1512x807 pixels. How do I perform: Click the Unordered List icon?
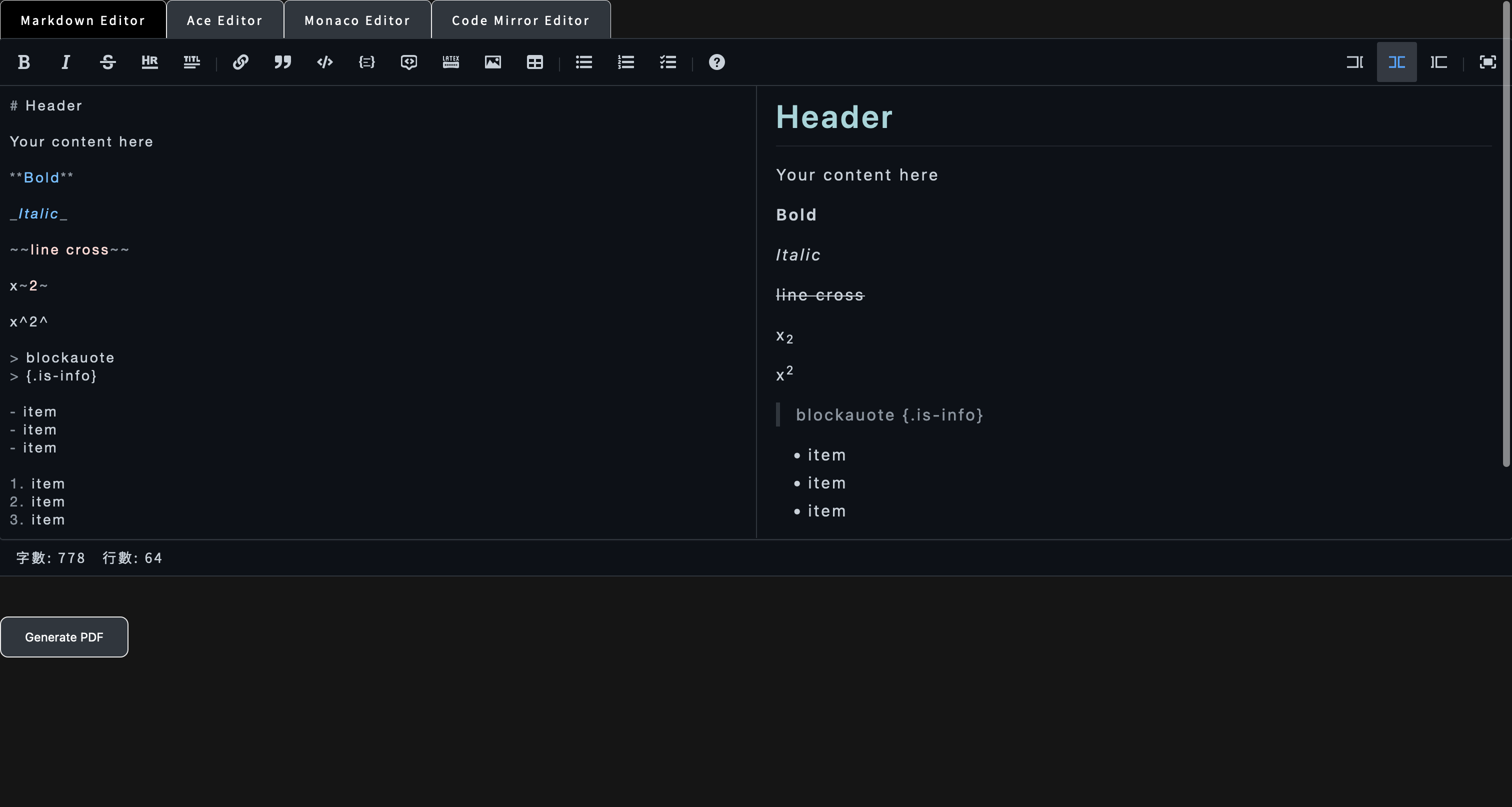click(x=583, y=62)
